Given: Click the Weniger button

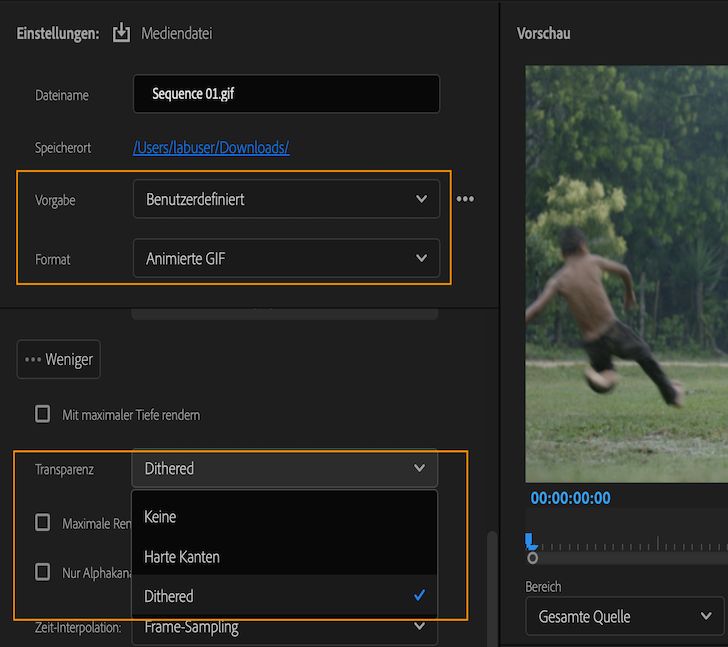Looking at the screenshot, I should click(58, 359).
